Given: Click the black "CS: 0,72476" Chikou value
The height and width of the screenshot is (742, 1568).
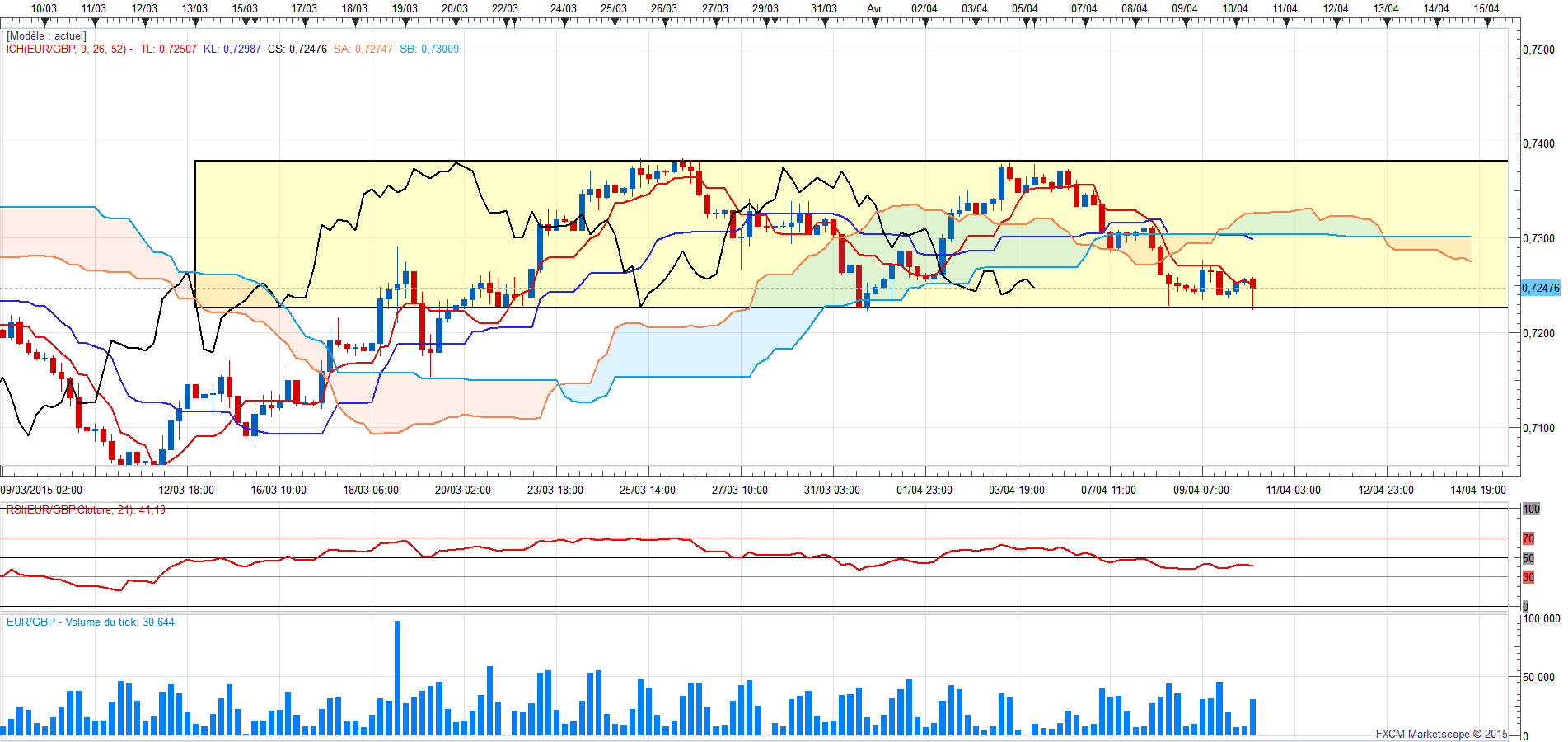Looking at the screenshot, I should click(x=297, y=49).
